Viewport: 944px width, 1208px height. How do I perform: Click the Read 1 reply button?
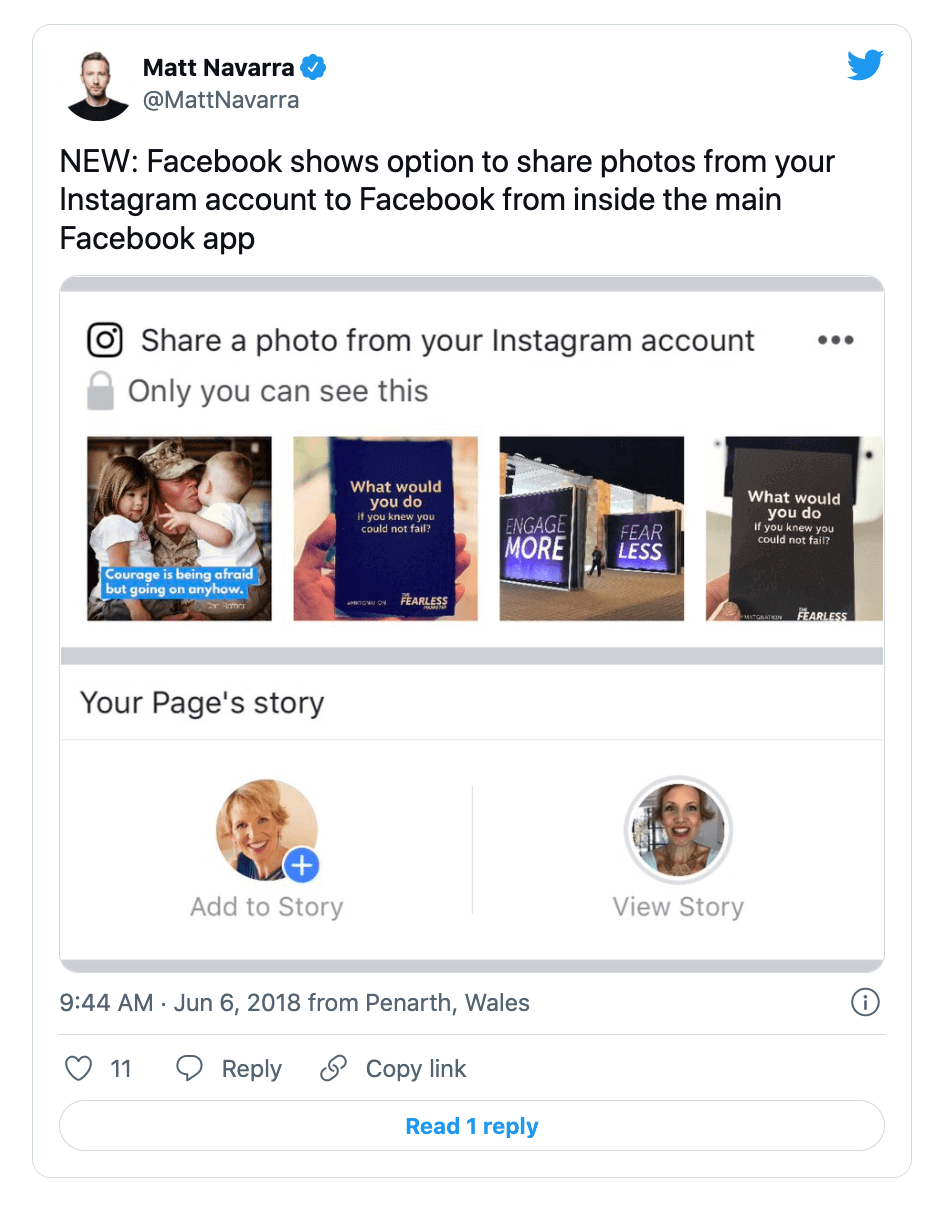[472, 1126]
